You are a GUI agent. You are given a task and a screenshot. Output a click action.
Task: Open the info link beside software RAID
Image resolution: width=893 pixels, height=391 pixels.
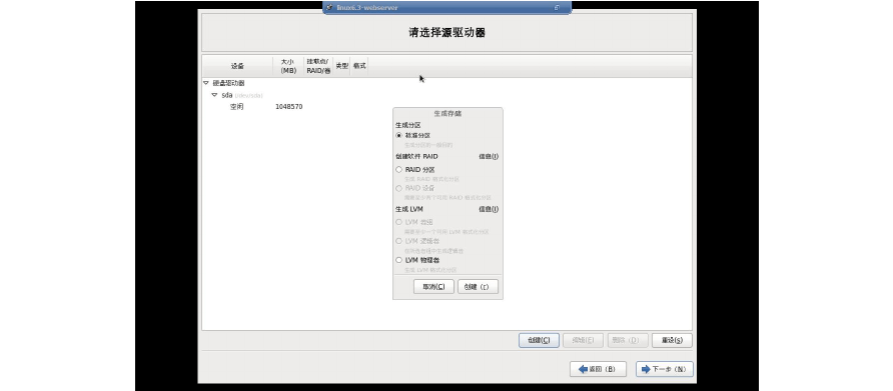[x=488, y=157]
